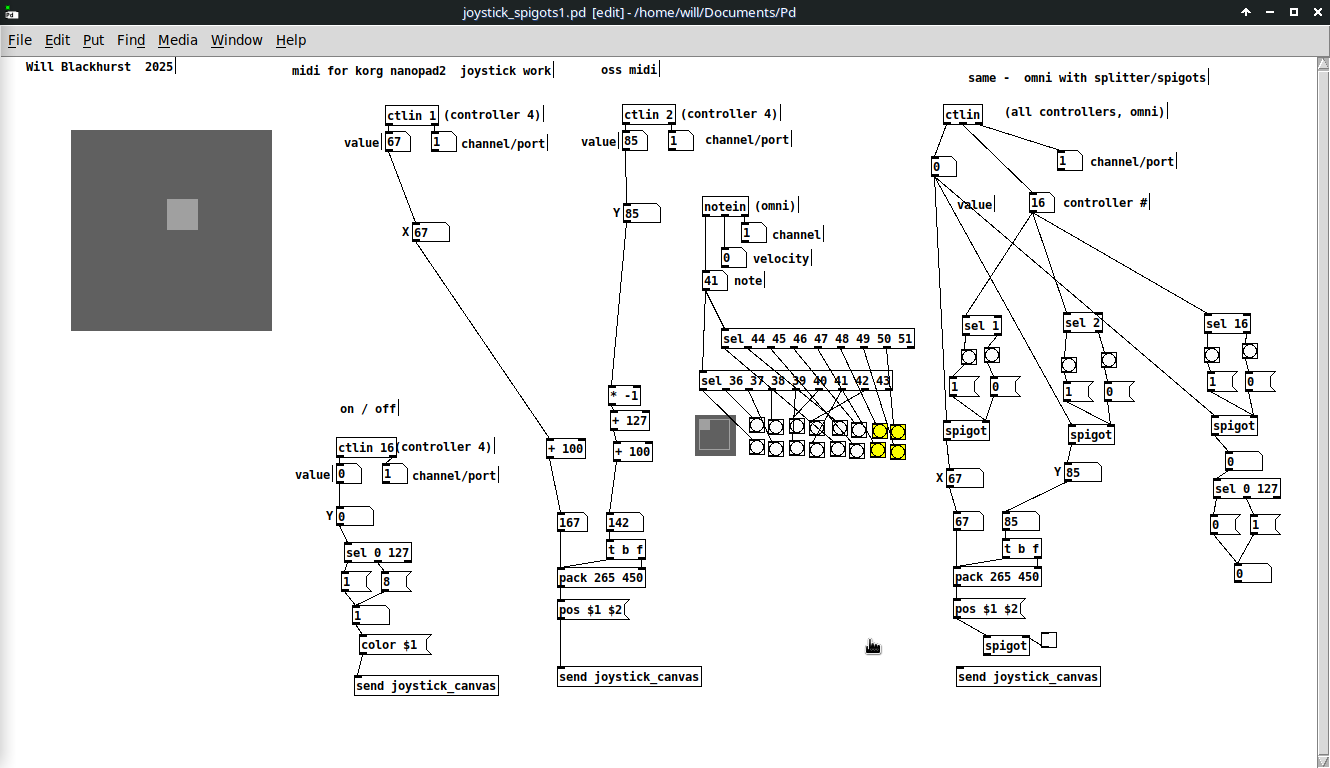1330x768 pixels.
Task: Select the '* -1' object box
Action: tap(624, 395)
